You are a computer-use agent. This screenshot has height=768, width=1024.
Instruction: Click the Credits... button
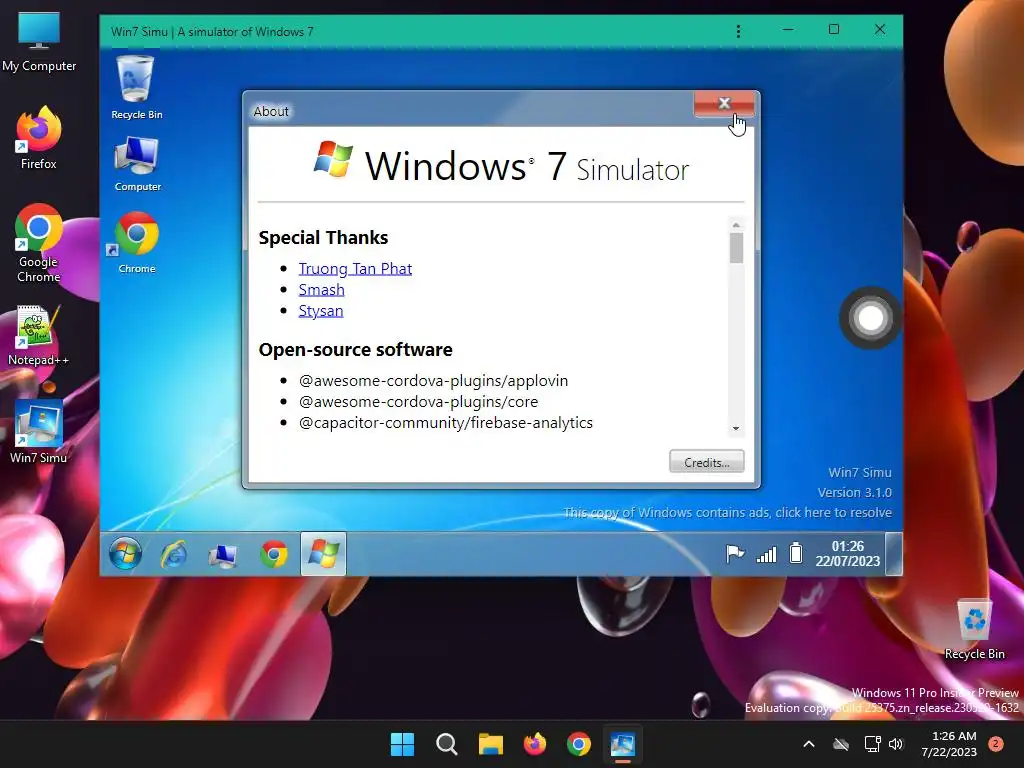[x=707, y=462]
